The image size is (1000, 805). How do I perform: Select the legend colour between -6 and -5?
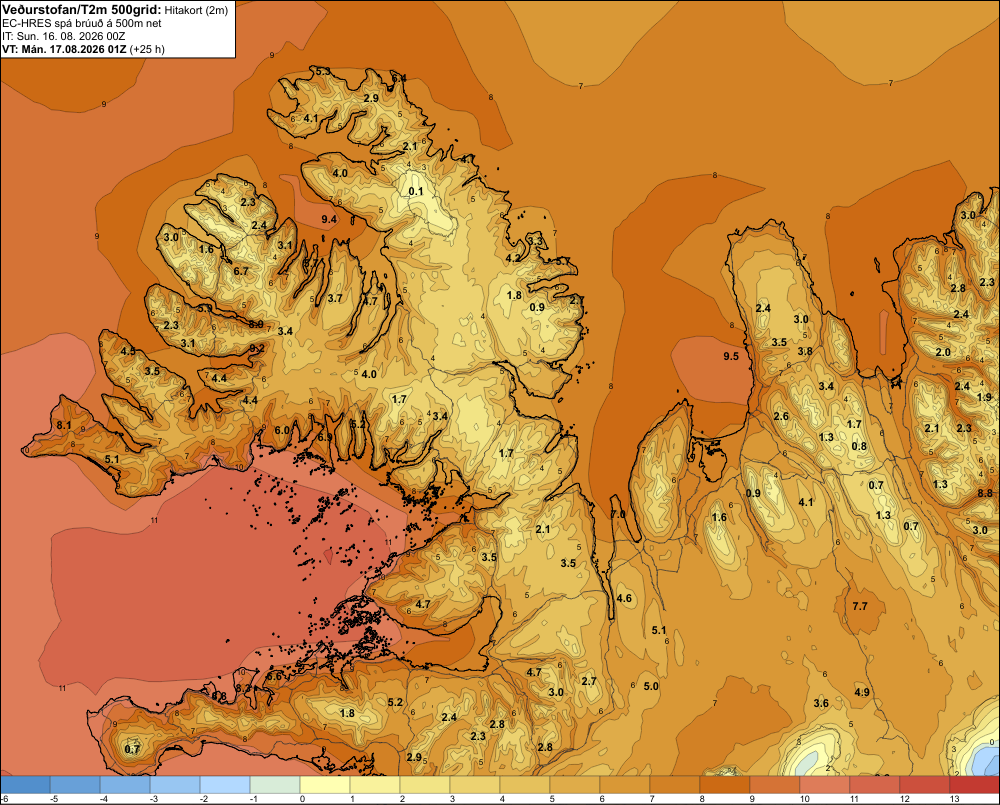(25, 784)
